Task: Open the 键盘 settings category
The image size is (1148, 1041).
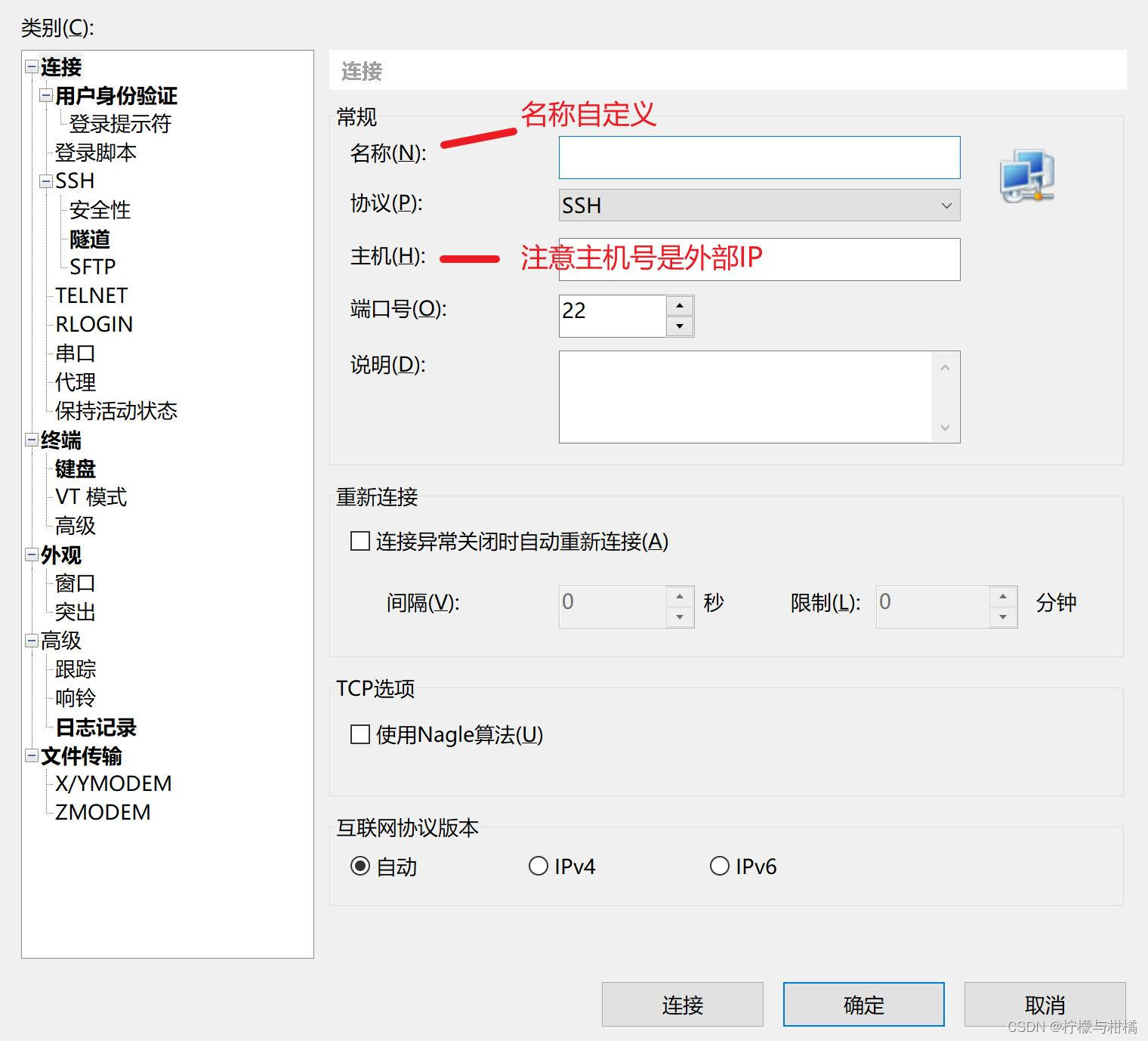Action: (x=73, y=468)
